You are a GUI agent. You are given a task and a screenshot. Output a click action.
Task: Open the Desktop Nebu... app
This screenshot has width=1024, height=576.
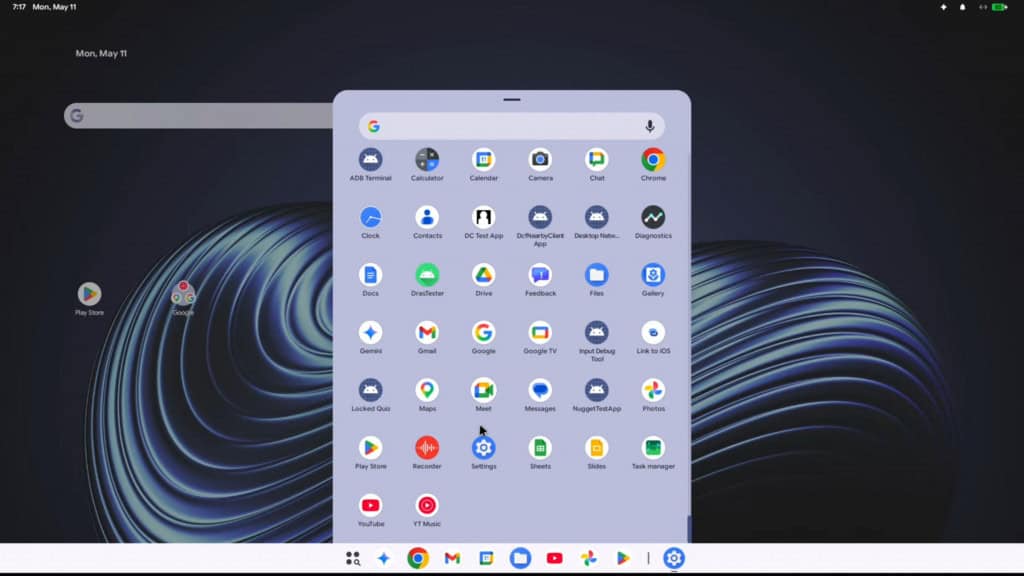point(596,217)
